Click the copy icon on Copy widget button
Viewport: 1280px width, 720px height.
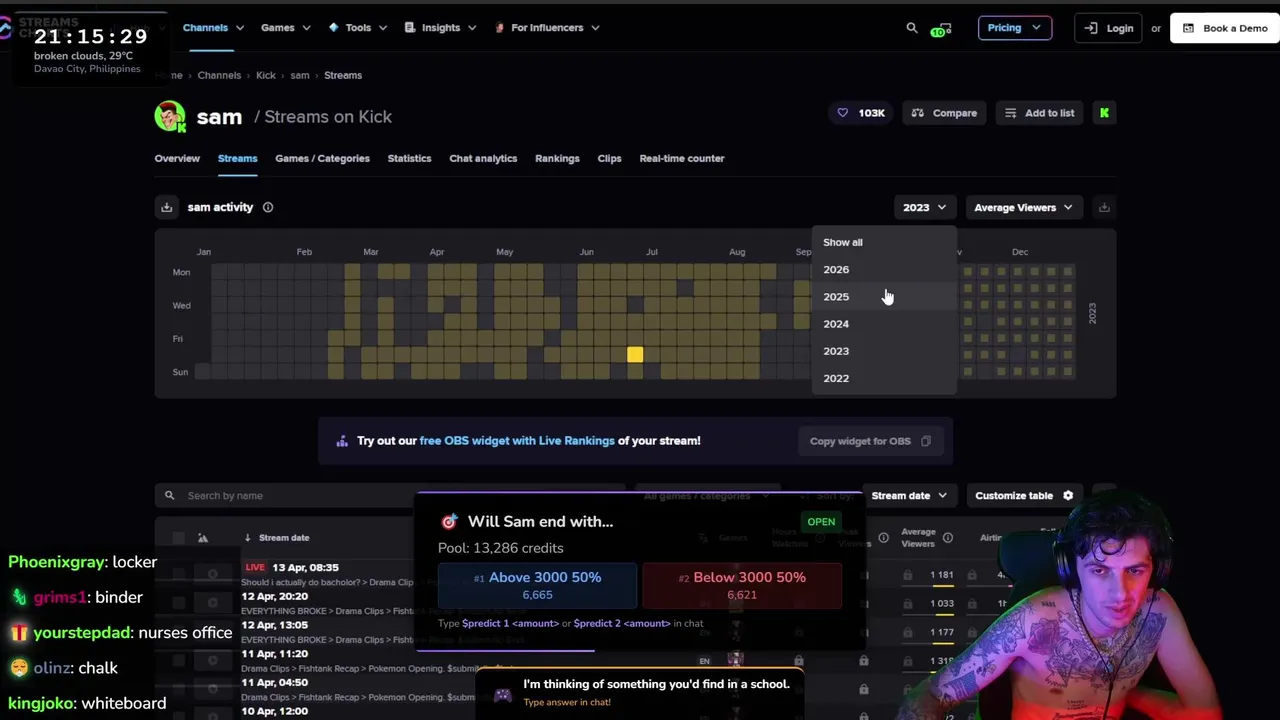[x=925, y=441]
